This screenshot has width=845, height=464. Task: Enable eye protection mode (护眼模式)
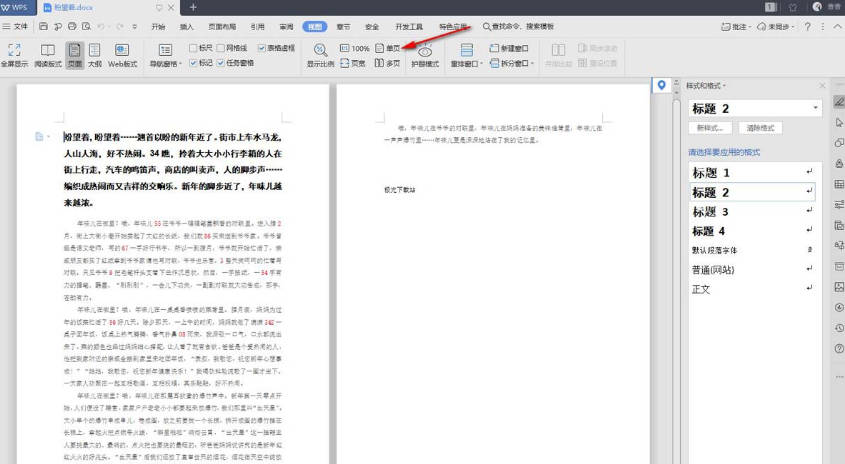(425, 55)
